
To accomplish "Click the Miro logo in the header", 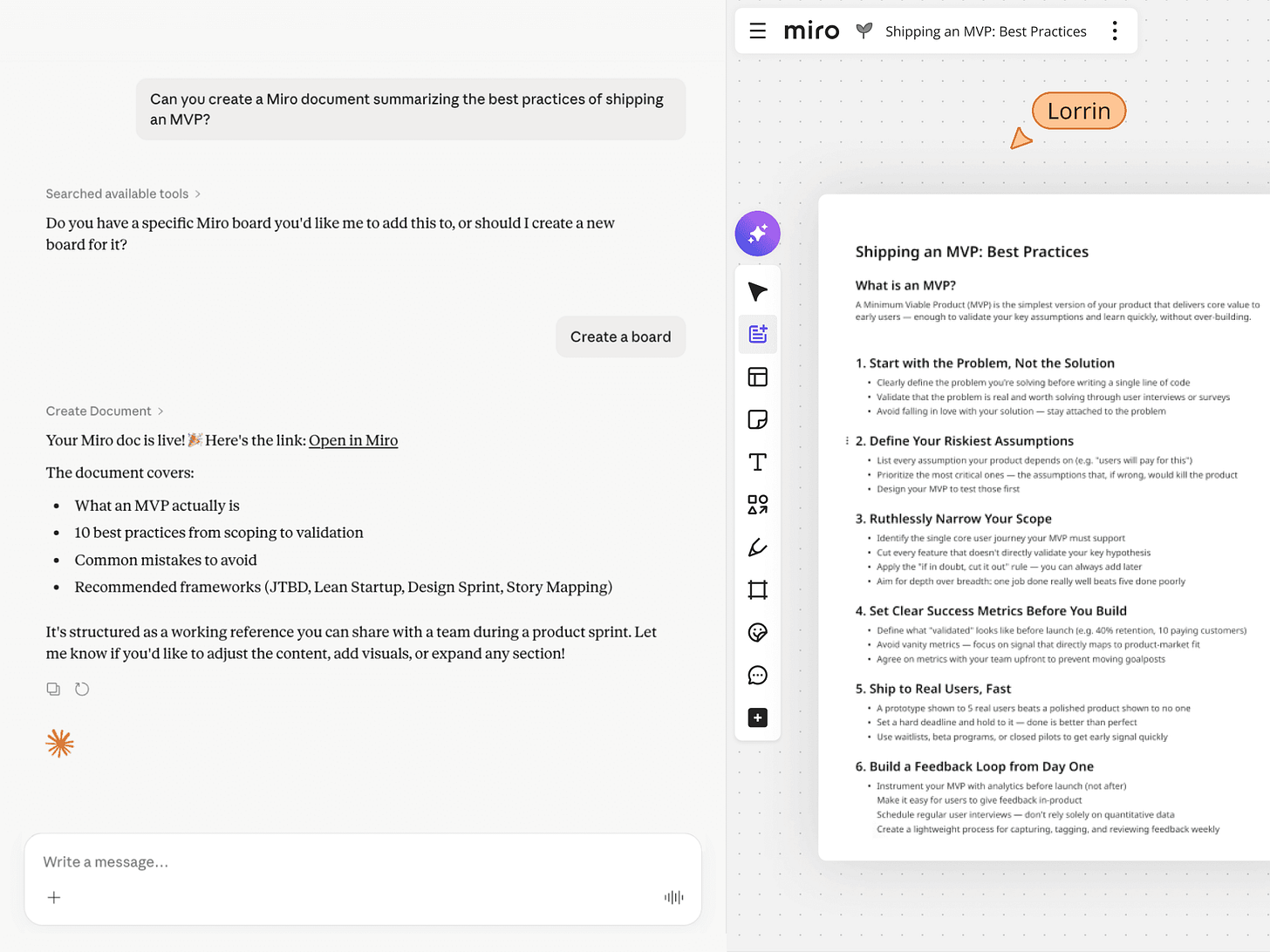I will tap(811, 31).
